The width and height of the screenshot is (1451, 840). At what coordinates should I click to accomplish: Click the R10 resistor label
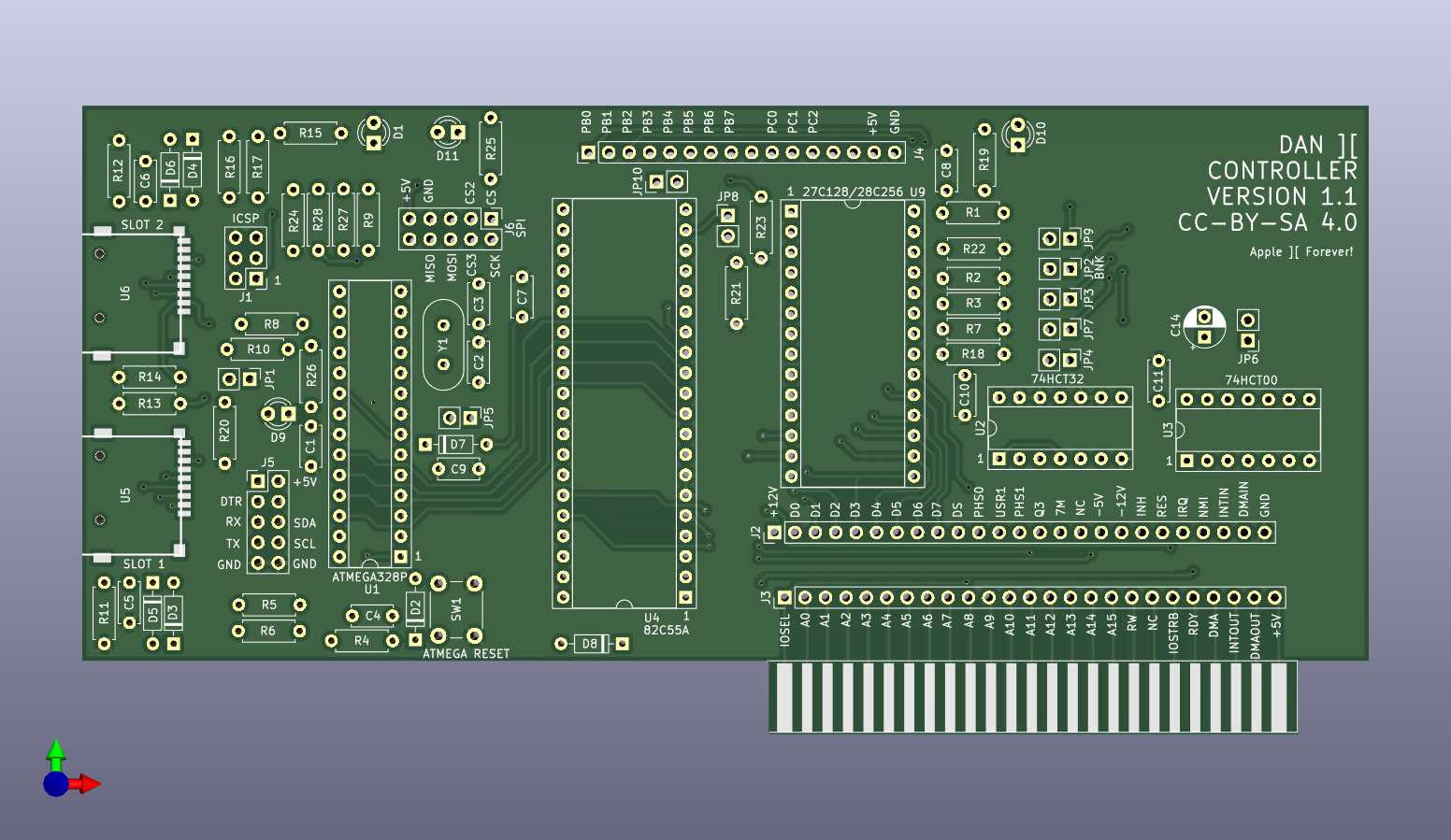point(258,349)
